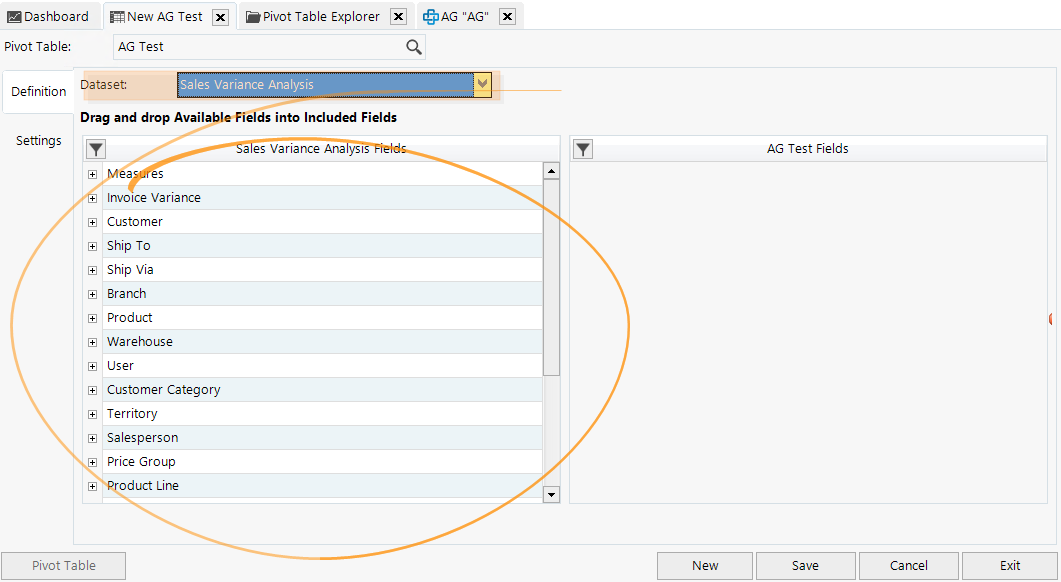This screenshot has width=1061, height=582.
Task: Click the filter icon above Sales Variance Analysis Fields
Action: [x=96, y=149]
